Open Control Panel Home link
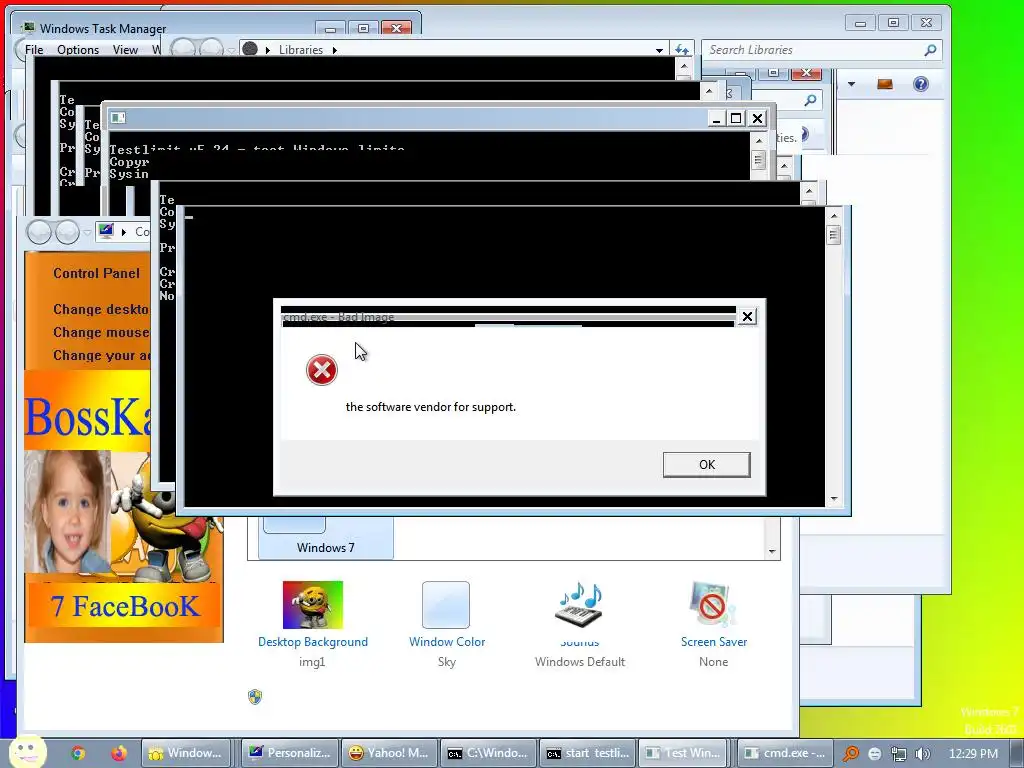This screenshot has height=768, width=1024. click(x=96, y=274)
